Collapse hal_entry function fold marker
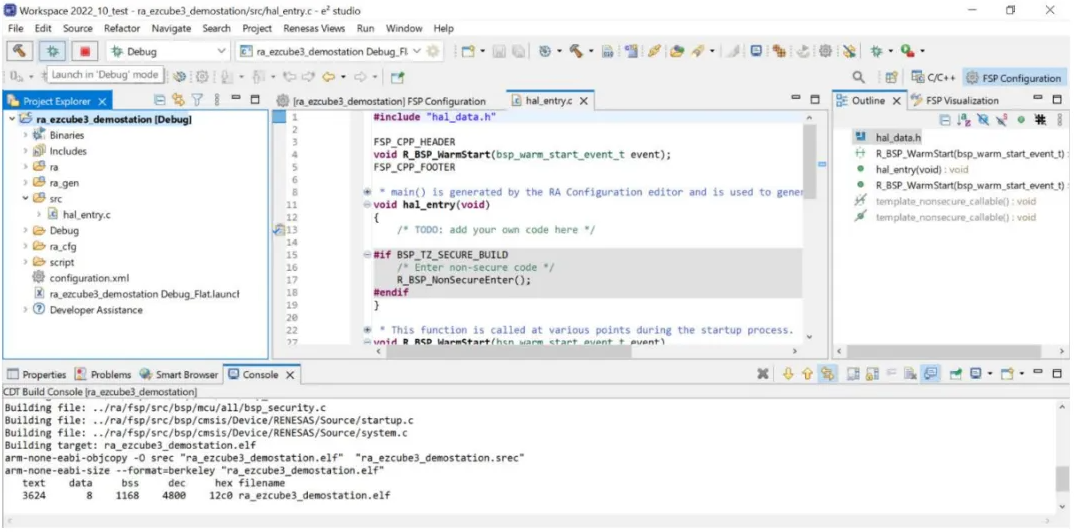The height and width of the screenshot is (532, 1074). (x=368, y=205)
